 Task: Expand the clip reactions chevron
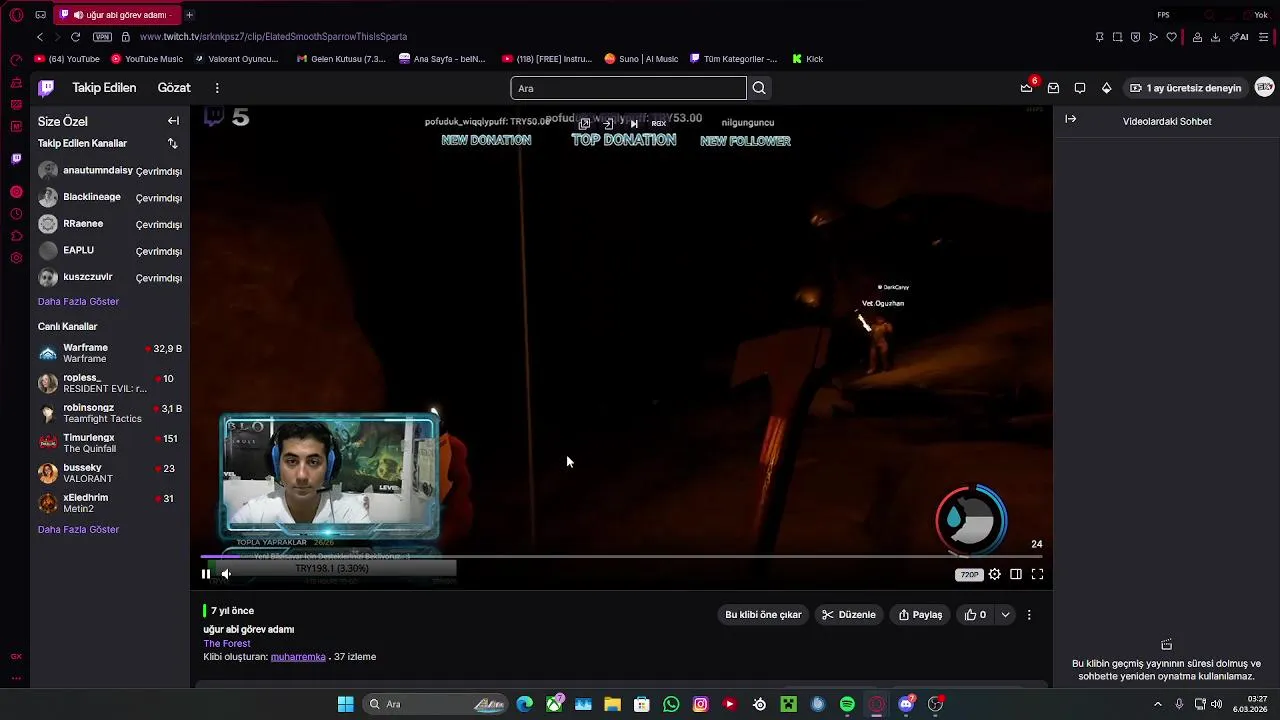[x=1005, y=615]
